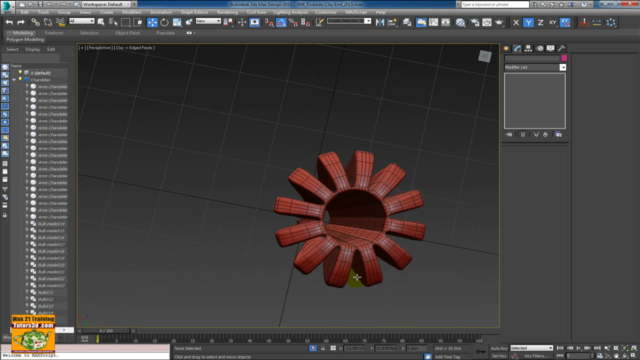Open the Rendering menu

tap(227, 12)
